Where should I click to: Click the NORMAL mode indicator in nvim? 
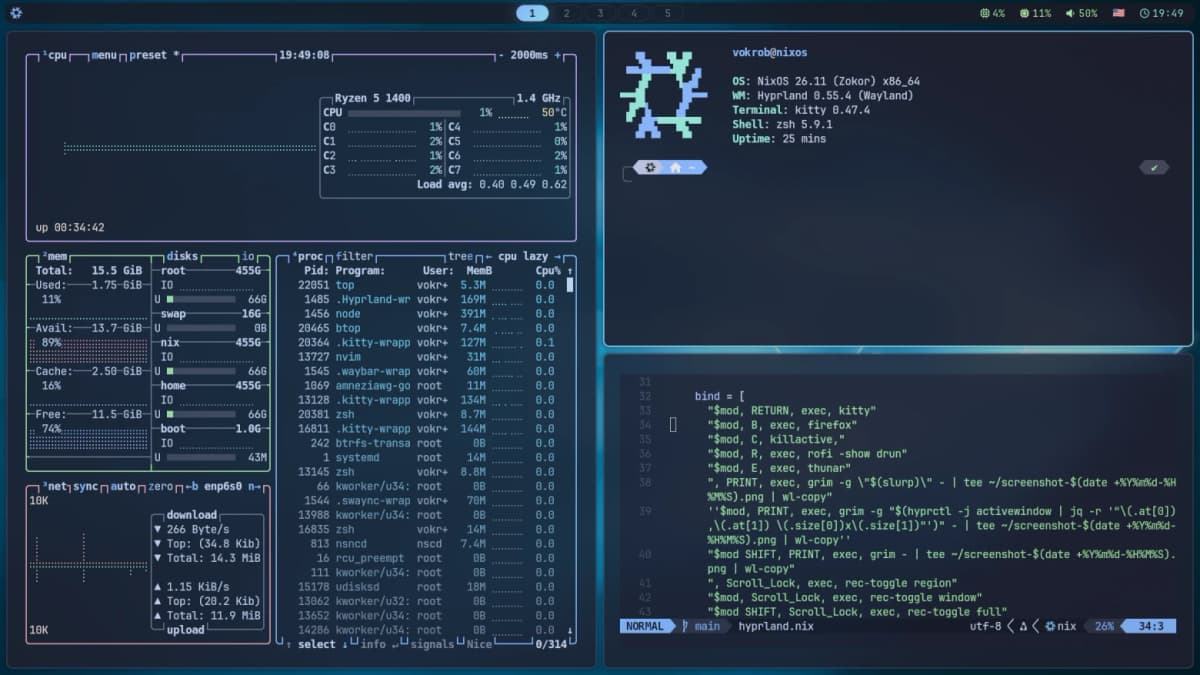pyautogui.click(x=647, y=626)
